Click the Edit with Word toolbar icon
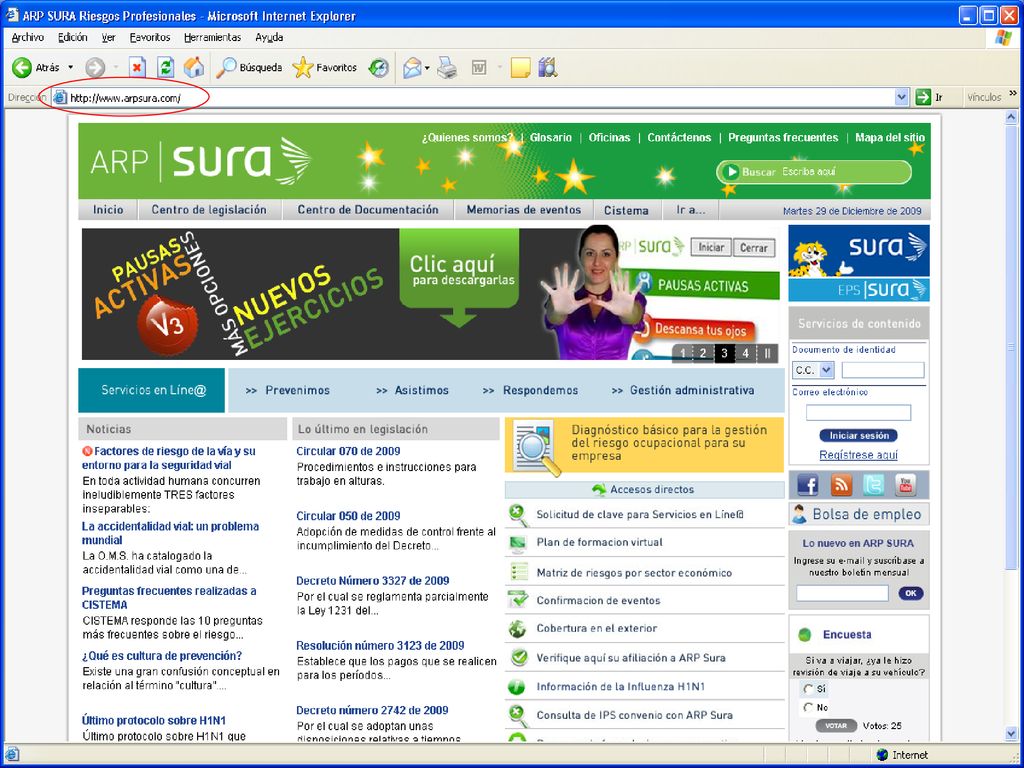Viewport: 1024px width, 768px height. pos(479,67)
